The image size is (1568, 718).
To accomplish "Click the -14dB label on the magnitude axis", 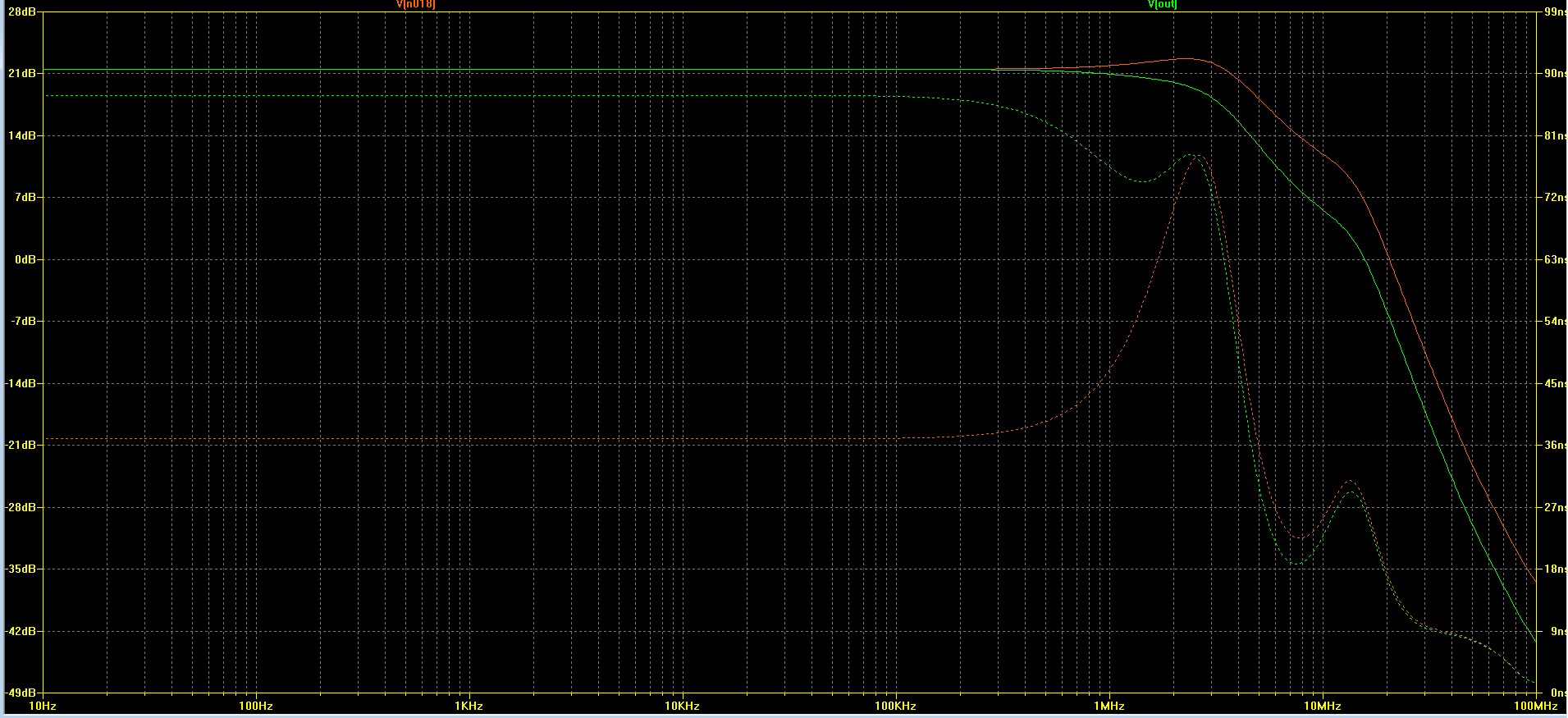I will pyautogui.click(x=21, y=383).
